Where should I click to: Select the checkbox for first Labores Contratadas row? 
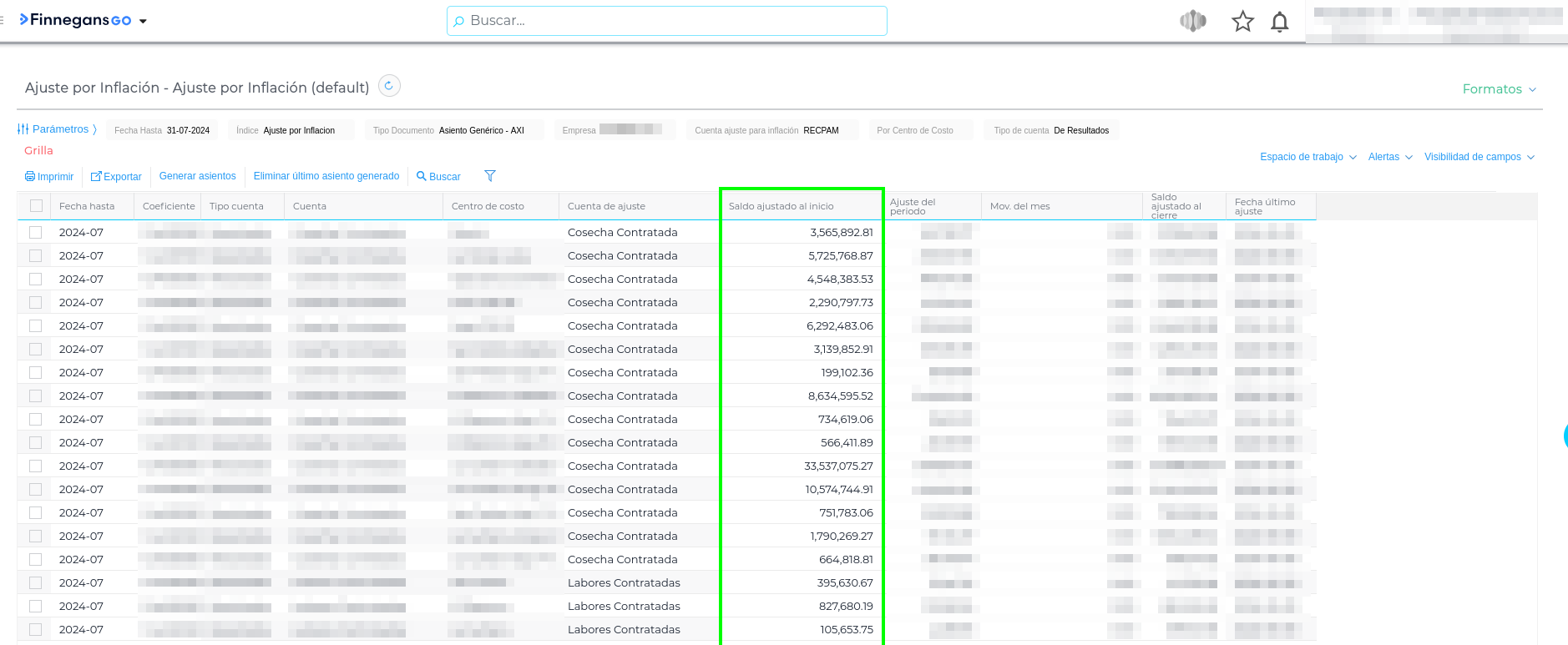[36, 583]
